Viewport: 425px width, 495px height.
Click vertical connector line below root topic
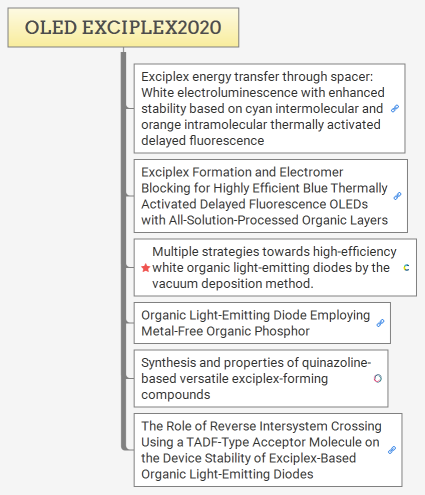click(x=124, y=250)
